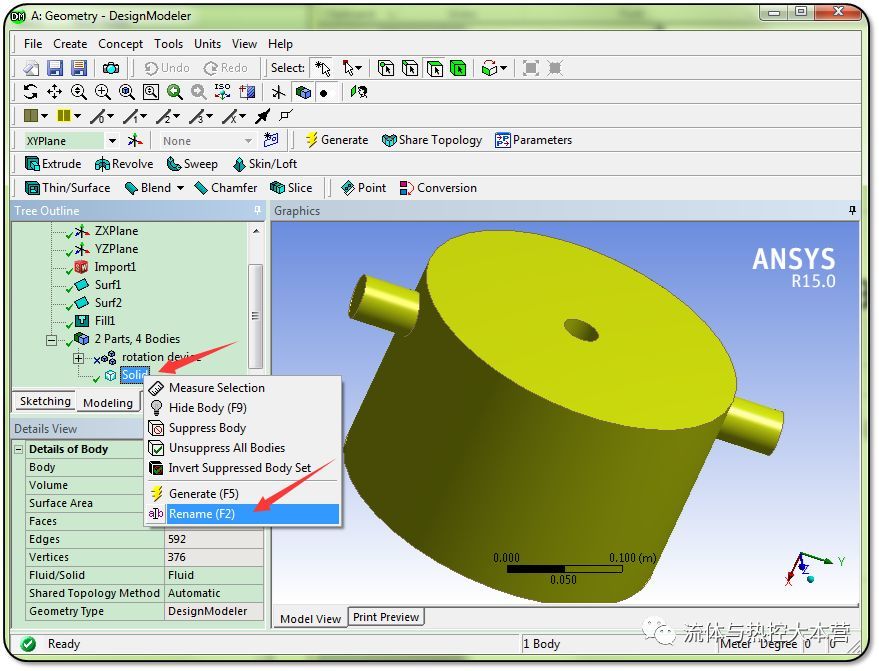Image resolution: width=879 pixels, height=671 pixels.
Task: Click the ISO view icon
Action: (x=223, y=91)
